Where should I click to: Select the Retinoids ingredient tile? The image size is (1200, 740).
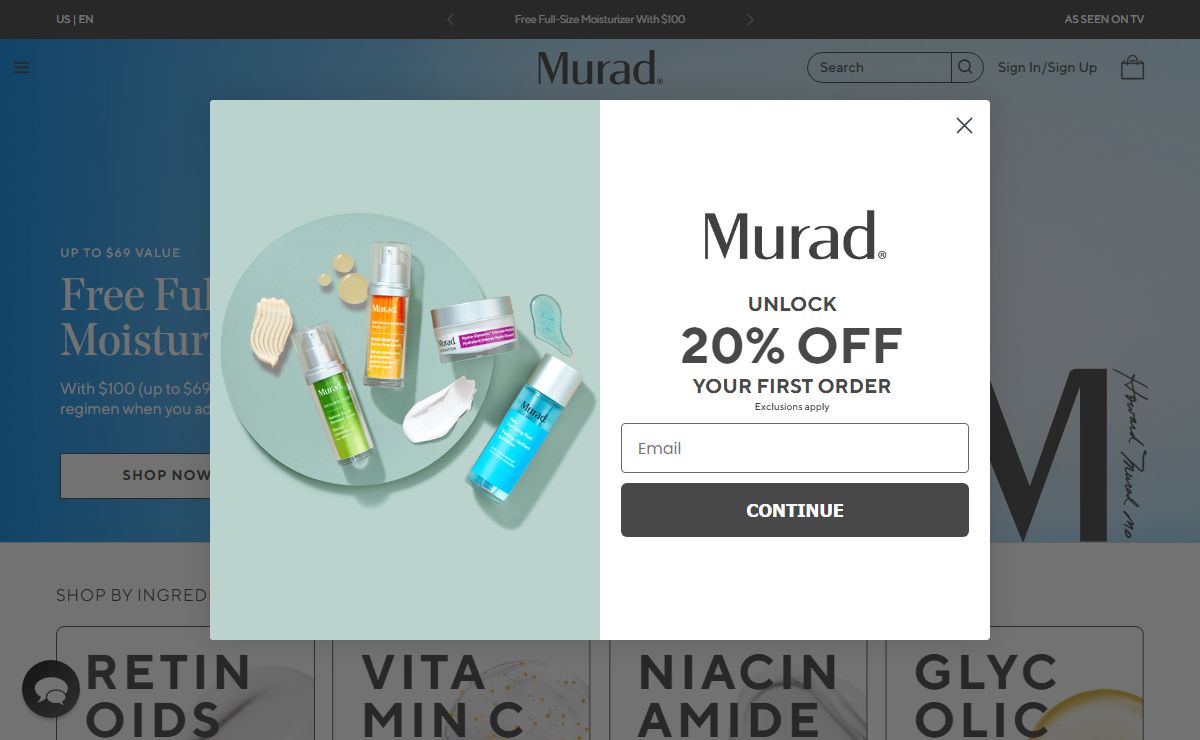coord(185,683)
